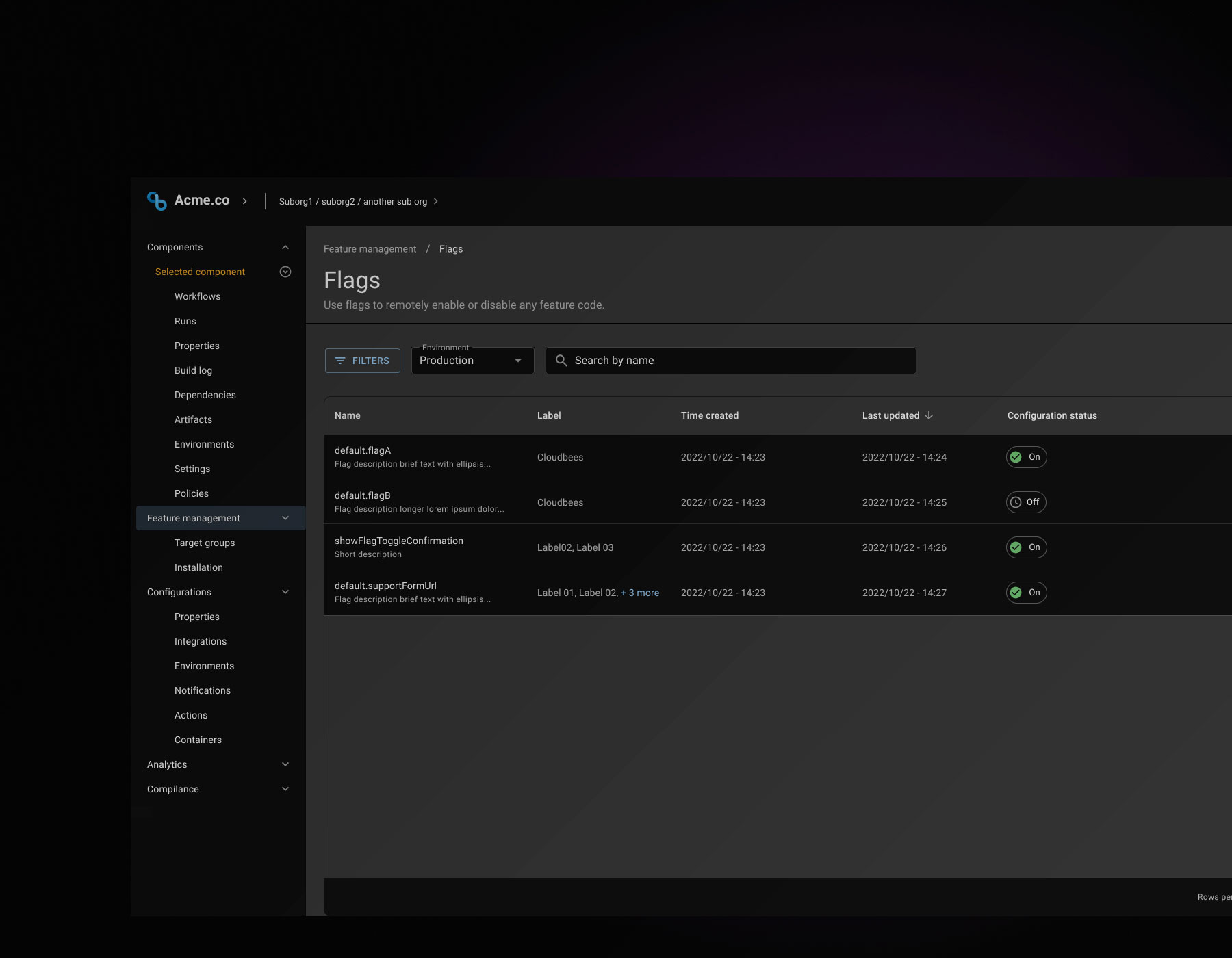Click the FILTERS button
The width and height of the screenshot is (1232, 958).
tap(362, 361)
